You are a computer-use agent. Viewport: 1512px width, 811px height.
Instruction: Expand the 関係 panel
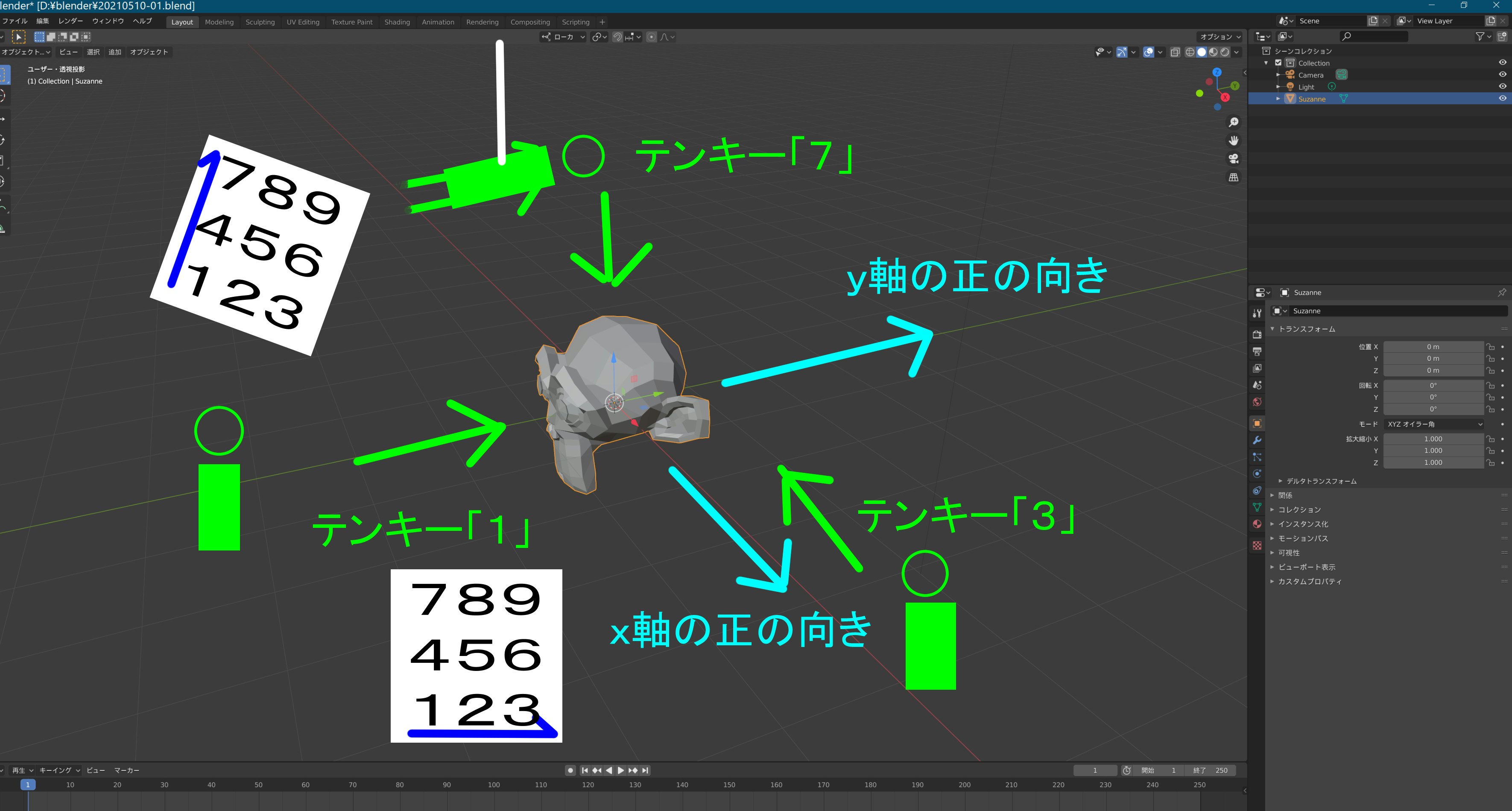(x=1285, y=495)
